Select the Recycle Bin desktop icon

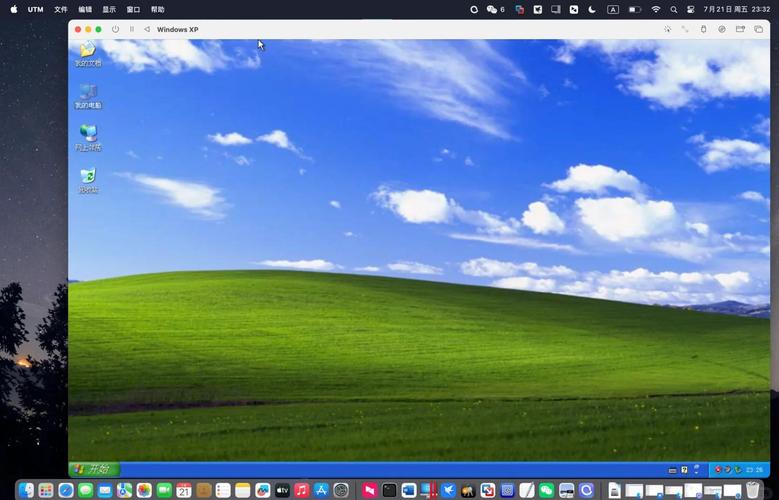click(88, 180)
